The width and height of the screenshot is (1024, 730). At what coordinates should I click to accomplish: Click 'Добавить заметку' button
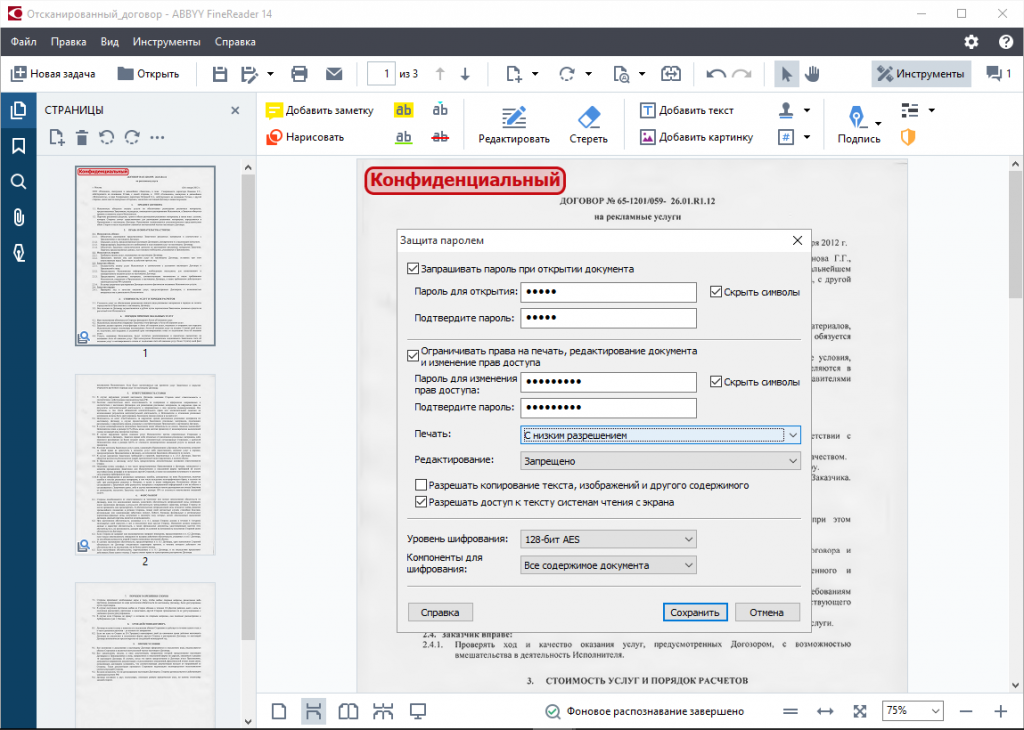320,110
